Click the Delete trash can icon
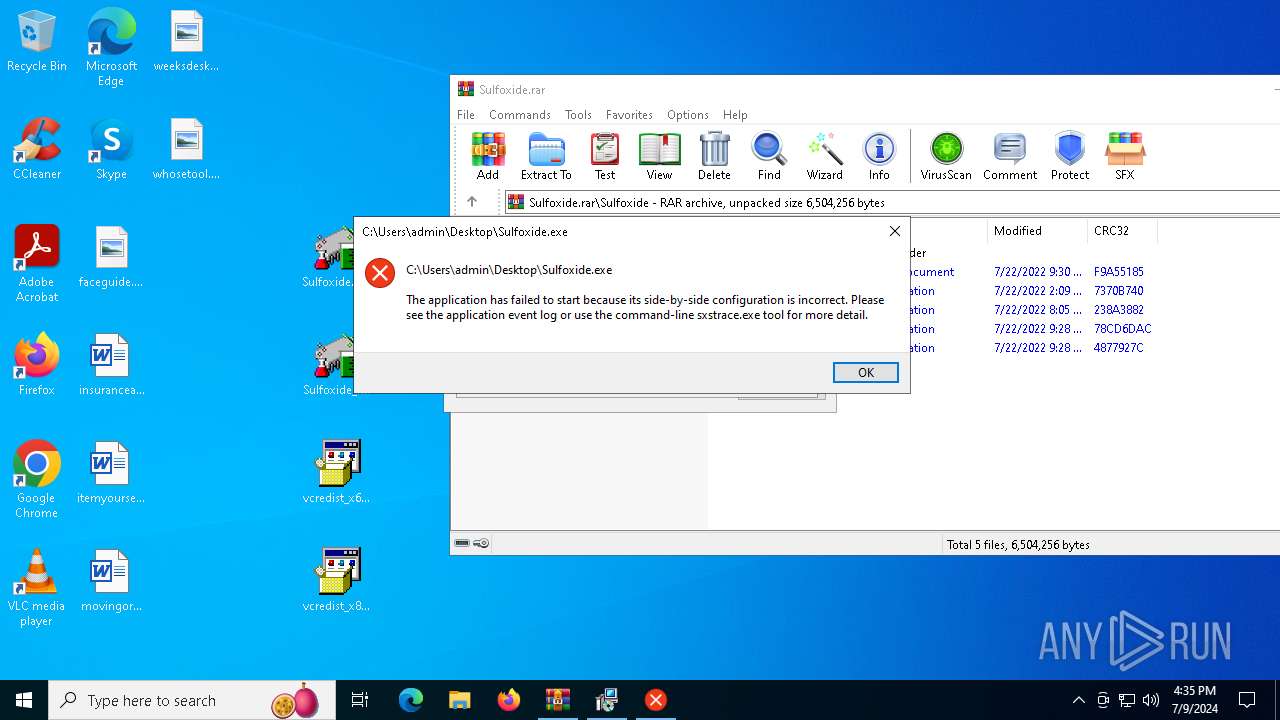This screenshot has height=720, width=1280. [x=714, y=156]
